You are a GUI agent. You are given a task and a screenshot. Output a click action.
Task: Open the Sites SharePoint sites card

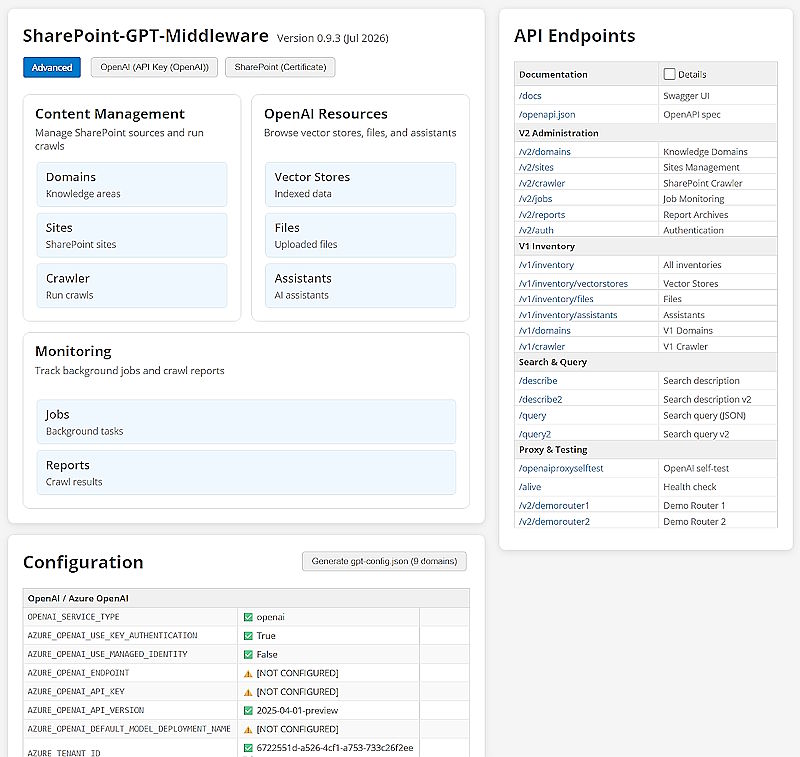point(132,235)
